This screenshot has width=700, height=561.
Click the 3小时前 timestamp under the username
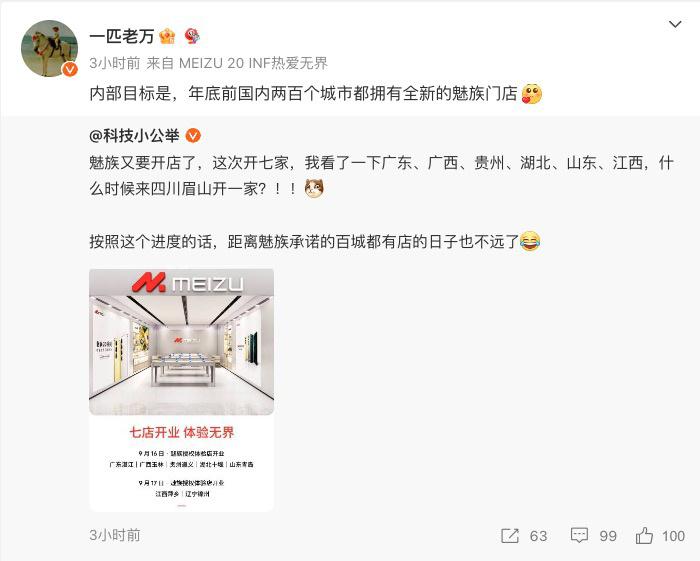click(x=115, y=63)
